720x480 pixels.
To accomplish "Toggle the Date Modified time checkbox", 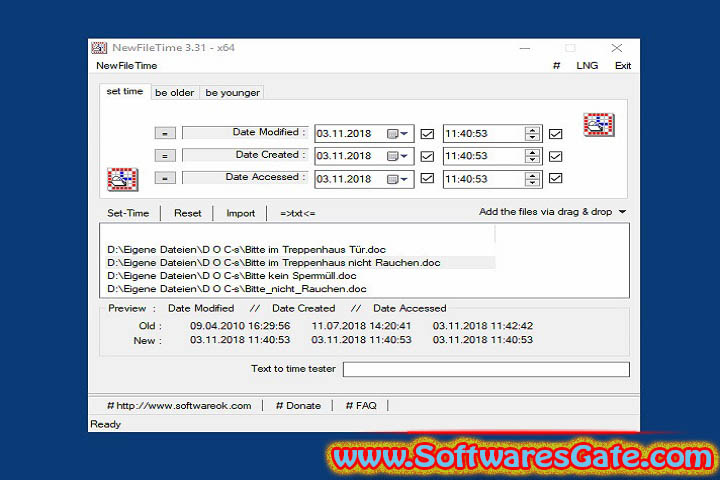I will tap(556, 134).
